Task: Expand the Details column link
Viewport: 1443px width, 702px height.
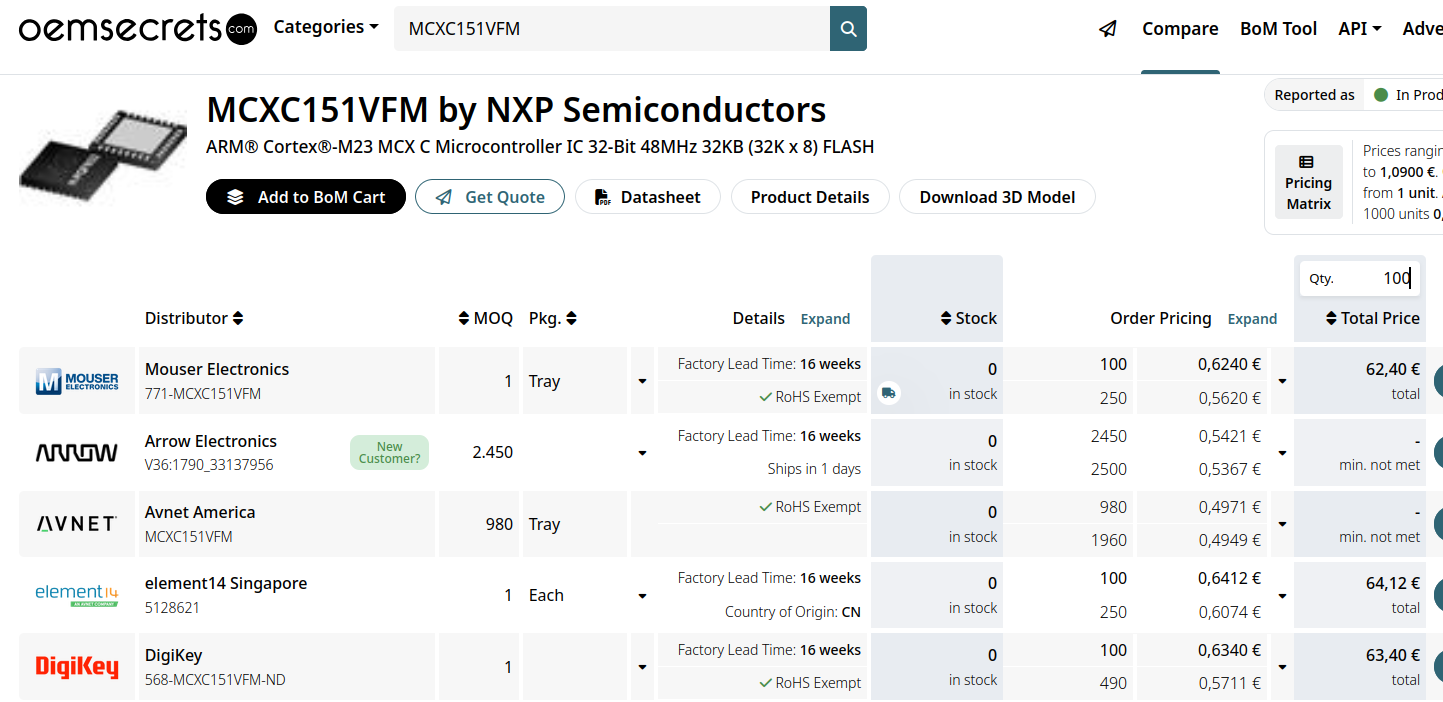Action: (x=825, y=319)
